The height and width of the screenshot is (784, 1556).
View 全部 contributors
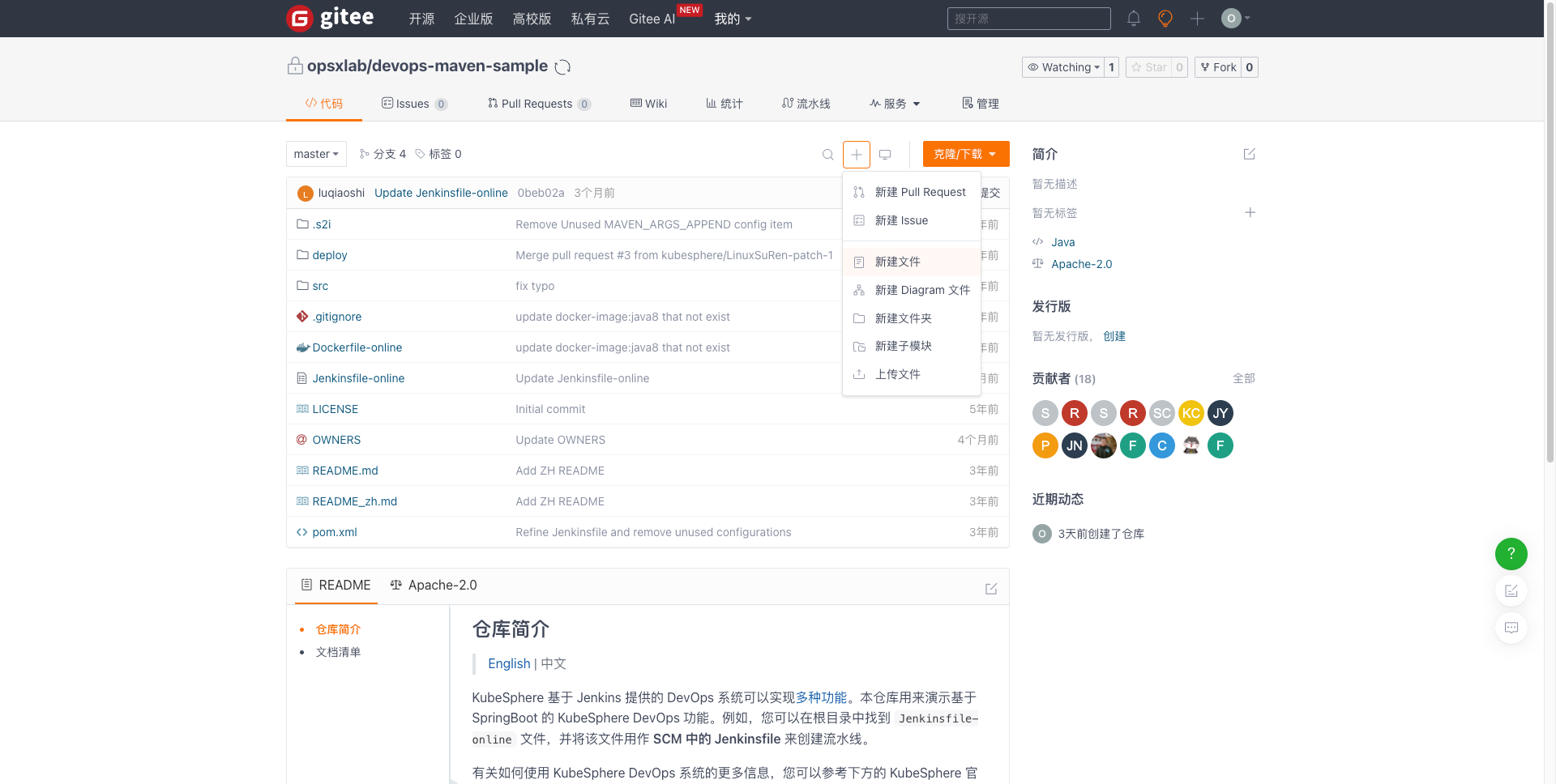pyautogui.click(x=1244, y=378)
